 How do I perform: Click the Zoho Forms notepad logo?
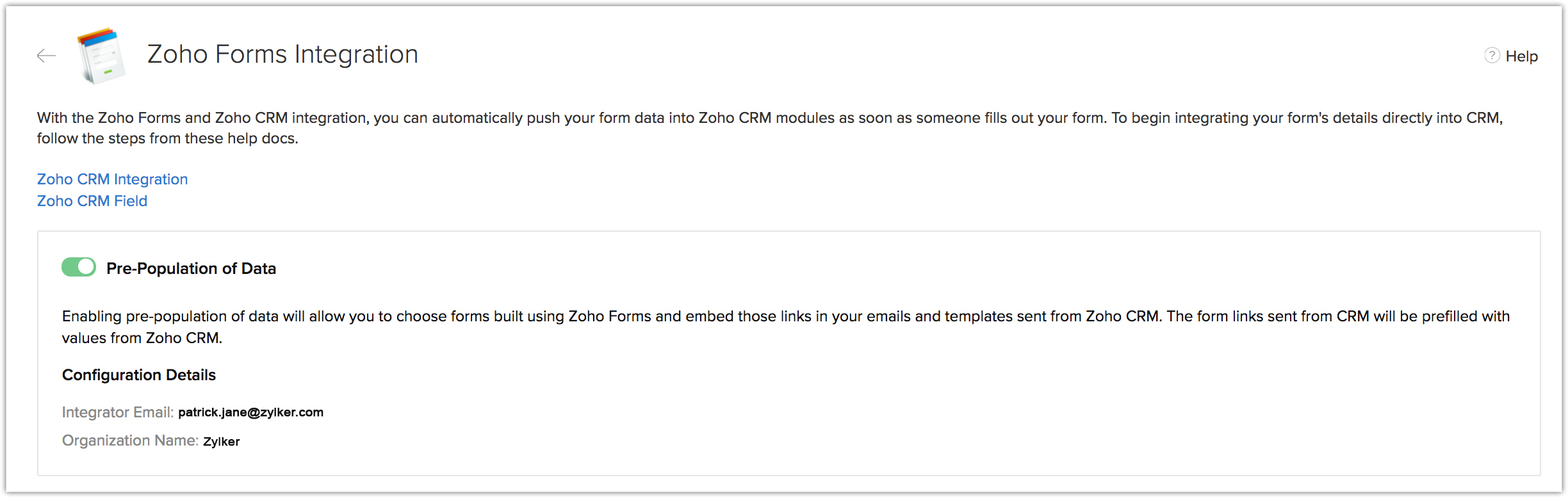coord(101,56)
